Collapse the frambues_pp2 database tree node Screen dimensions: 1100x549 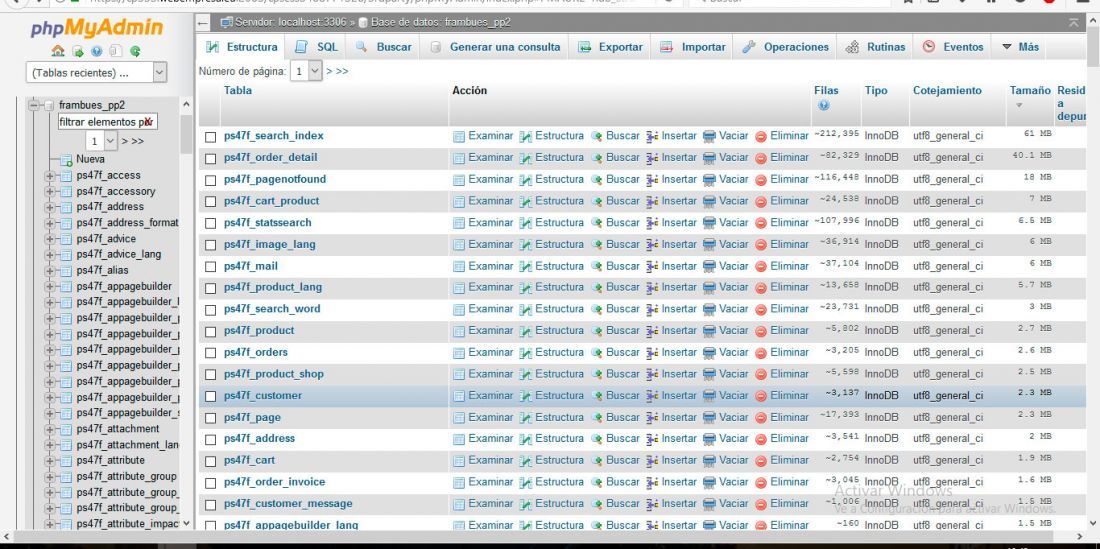34,105
